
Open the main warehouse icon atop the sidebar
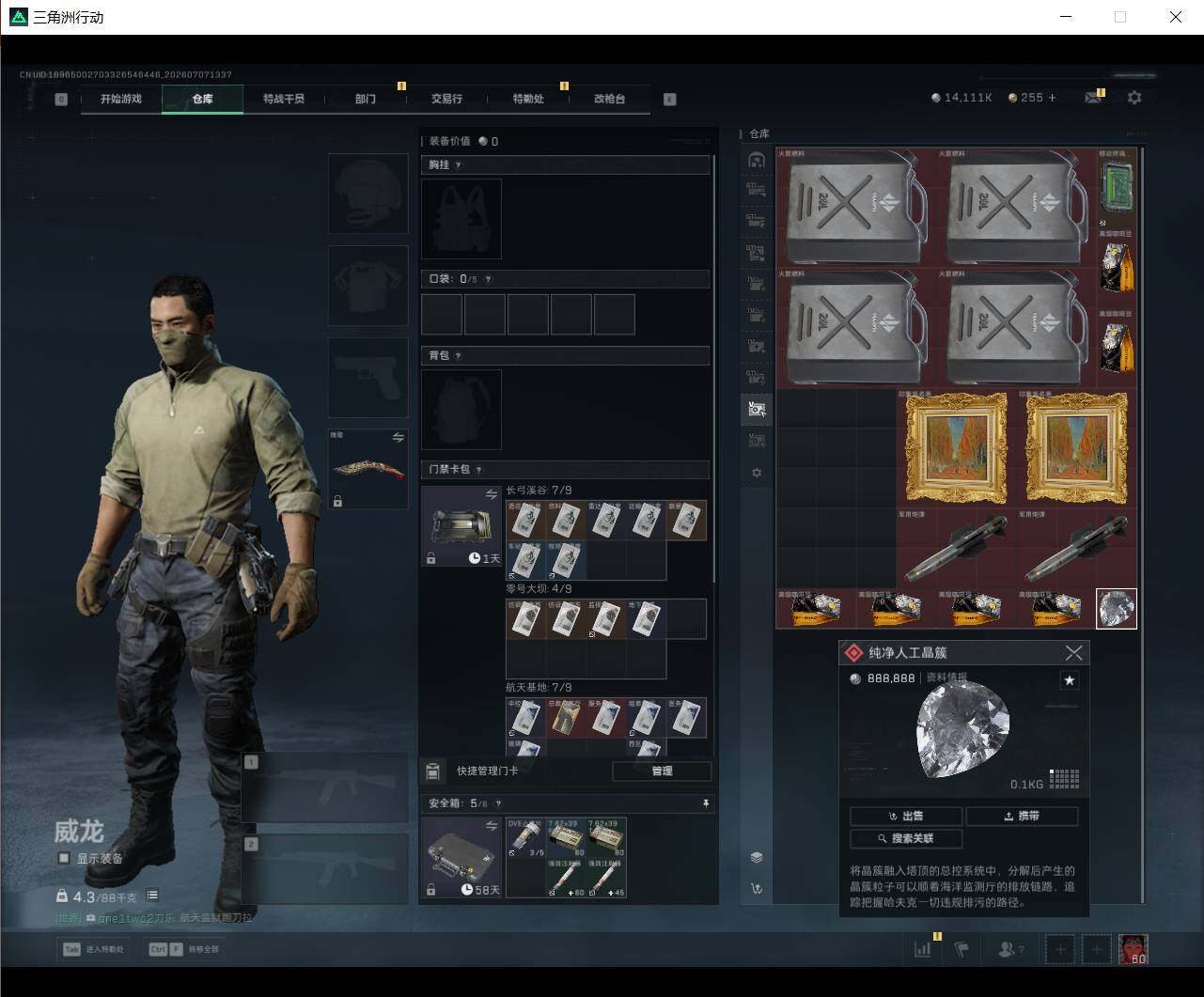tap(757, 161)
